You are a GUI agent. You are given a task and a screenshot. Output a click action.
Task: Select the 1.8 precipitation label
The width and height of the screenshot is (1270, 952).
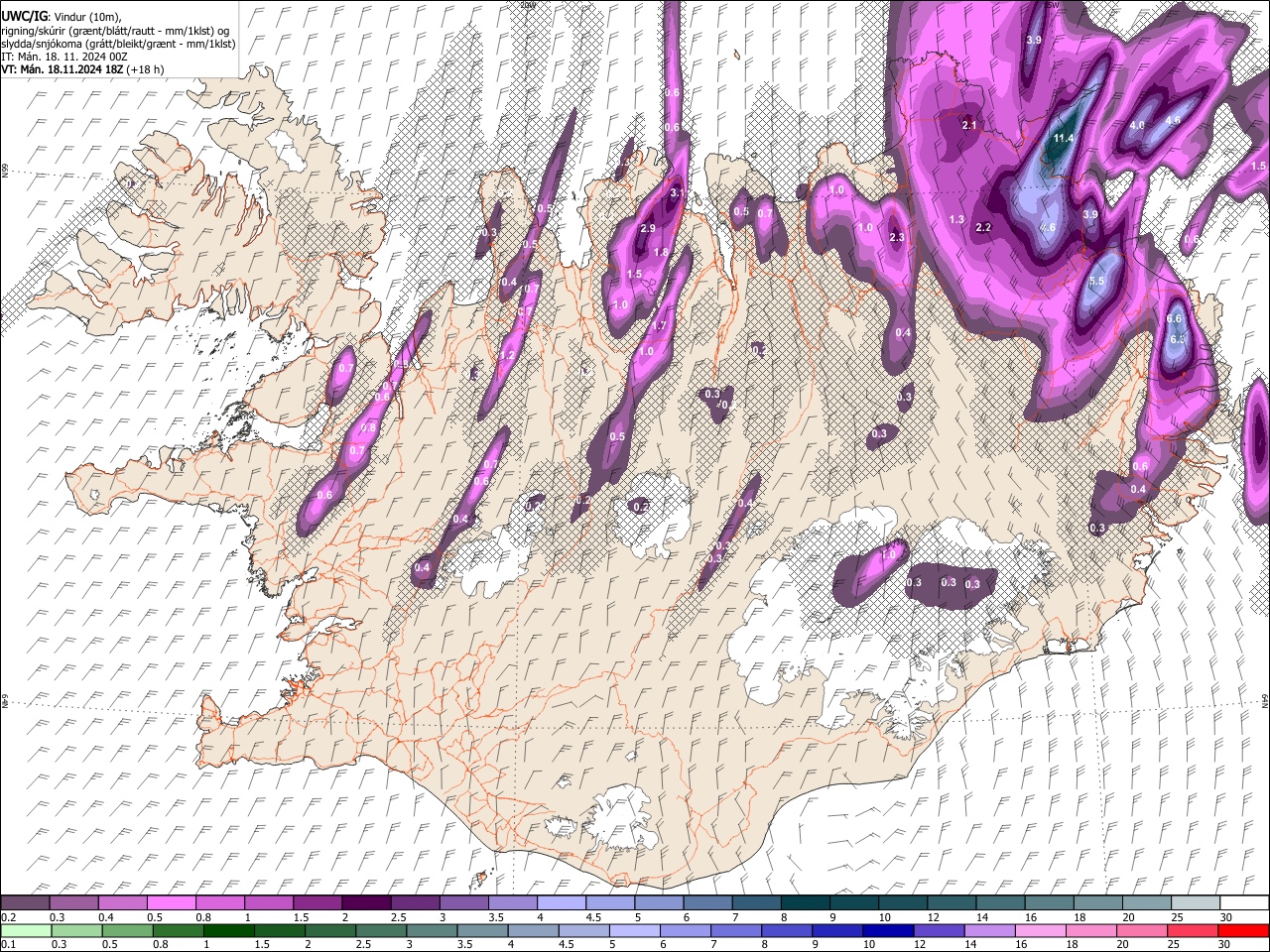coord(661,253)
